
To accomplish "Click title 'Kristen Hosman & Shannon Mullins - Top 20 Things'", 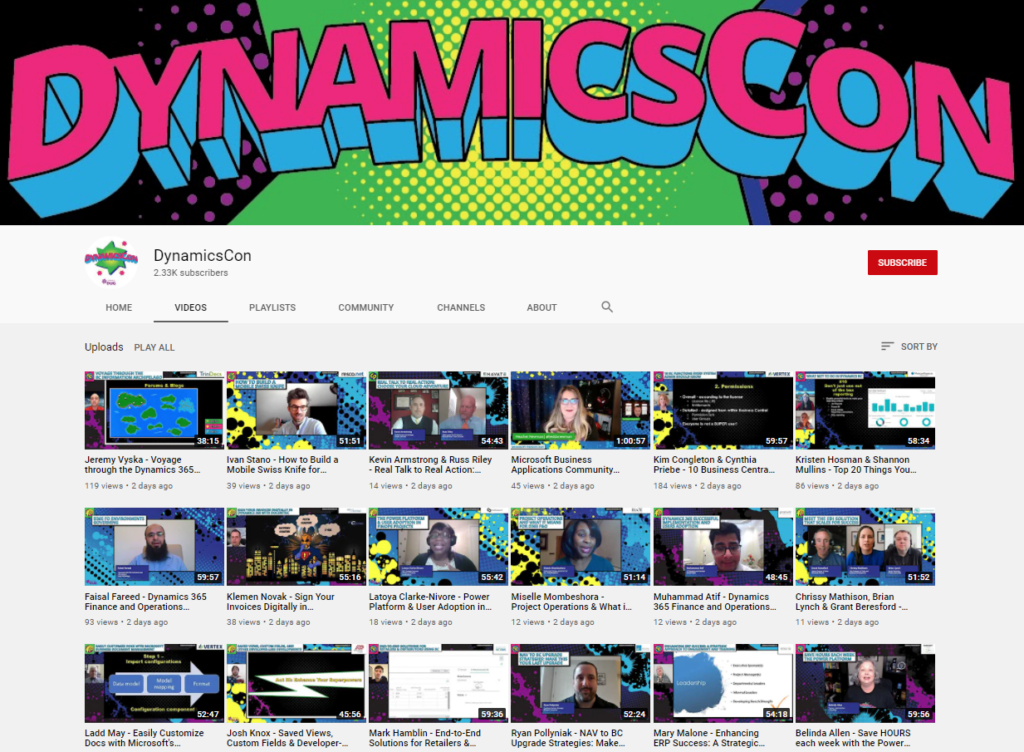I will (856, 465).
